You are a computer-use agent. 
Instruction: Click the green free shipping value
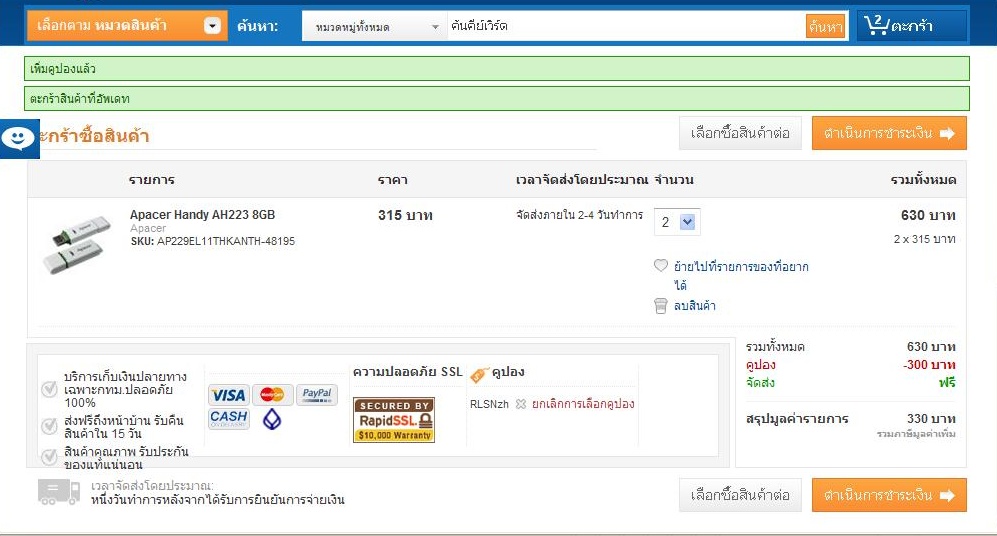pos(947,383)
